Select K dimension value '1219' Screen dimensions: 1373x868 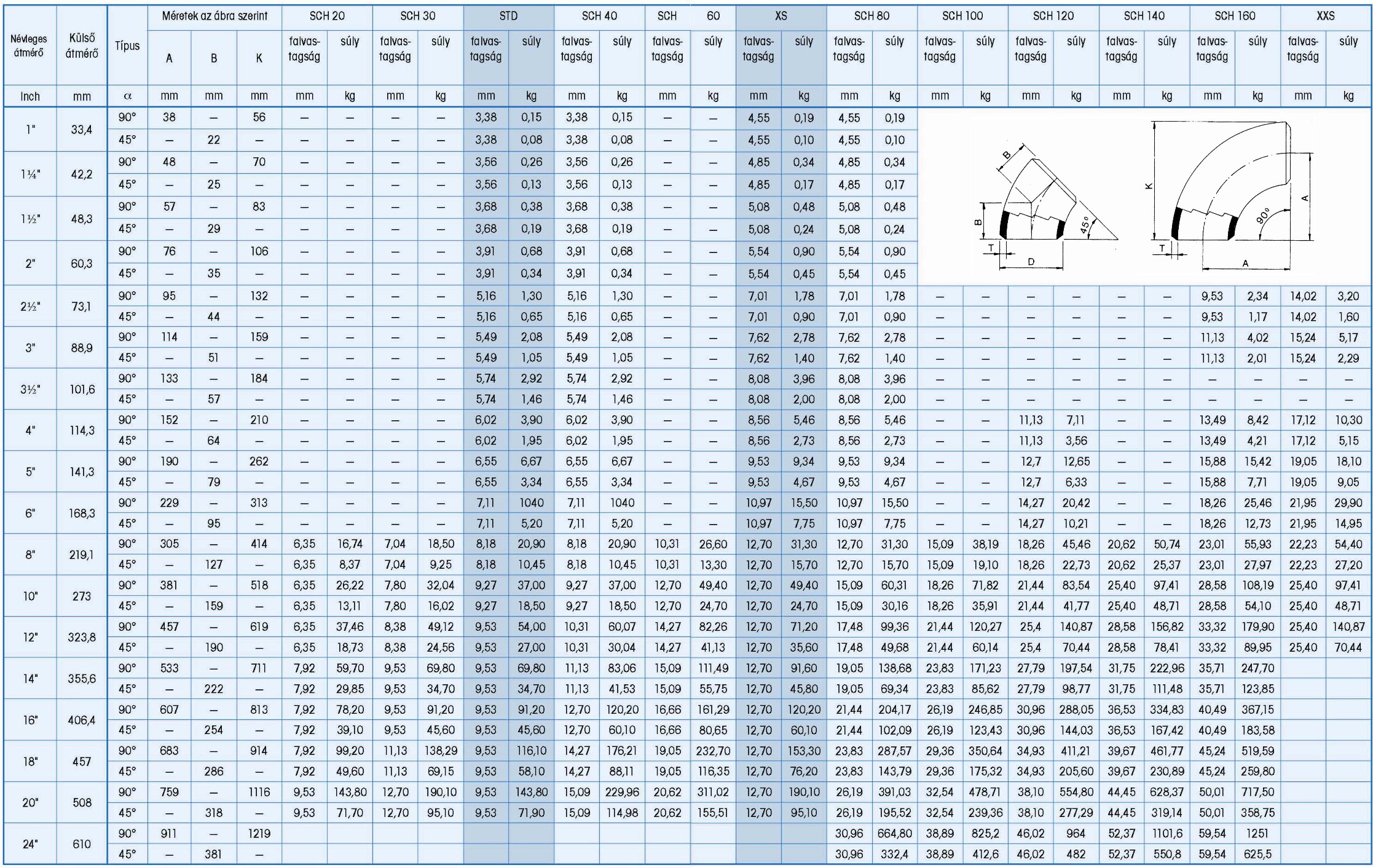click(259, 834)
